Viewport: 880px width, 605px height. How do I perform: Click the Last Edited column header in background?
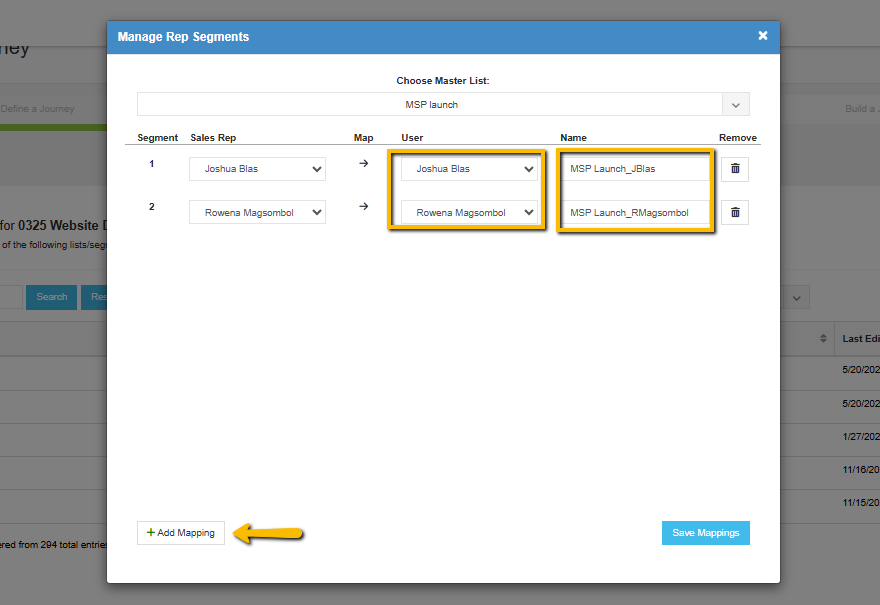click(x=860, y=338)
